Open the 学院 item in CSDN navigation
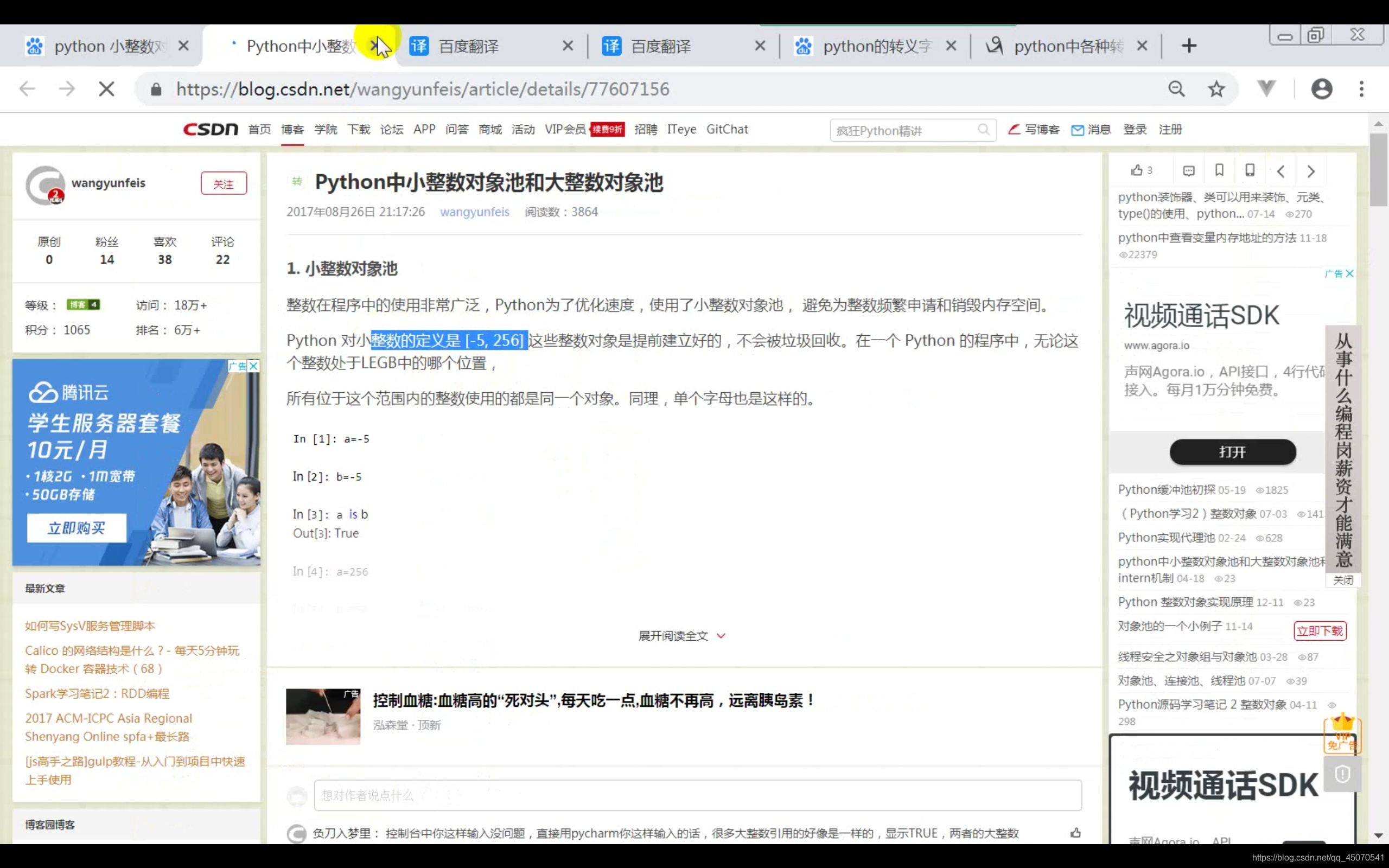This screenshot has width=1389, height=868. pos(326,130)
